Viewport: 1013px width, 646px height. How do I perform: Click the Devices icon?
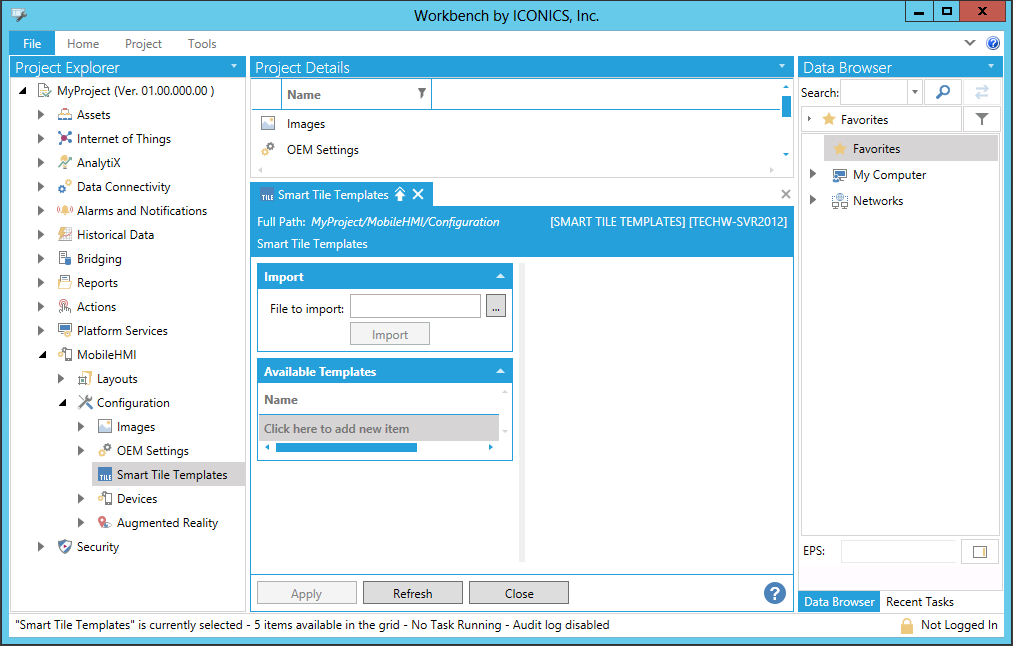[x=105, y=498]
